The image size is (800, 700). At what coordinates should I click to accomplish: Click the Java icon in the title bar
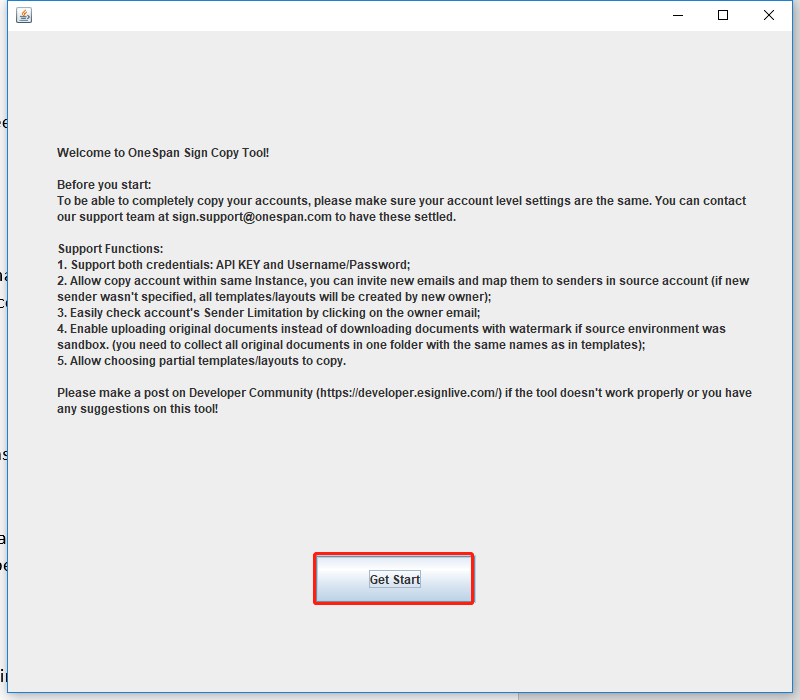tap(24, 15)
